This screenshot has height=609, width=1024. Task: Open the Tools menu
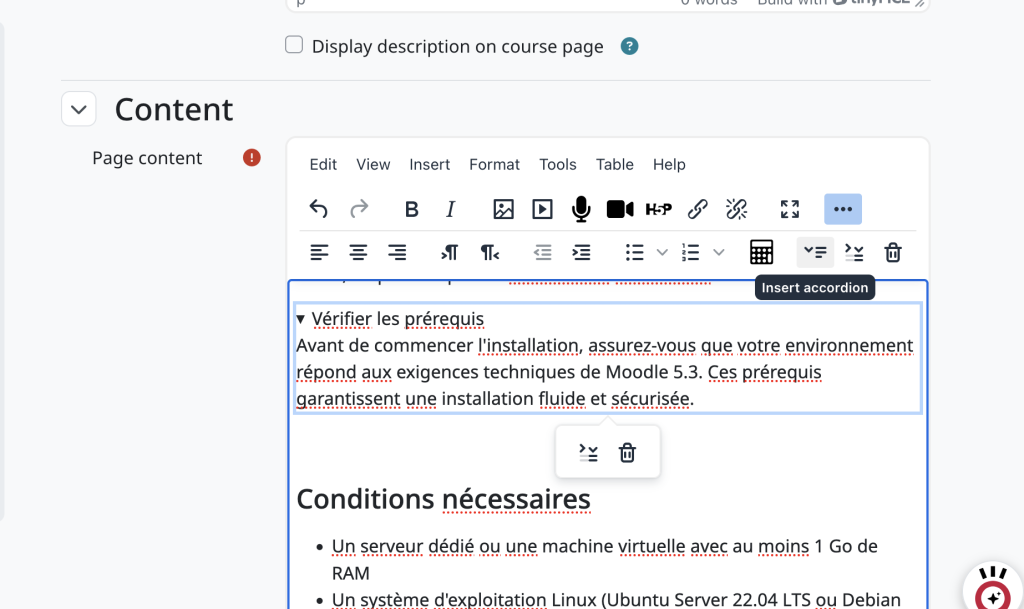coord(558,164)
